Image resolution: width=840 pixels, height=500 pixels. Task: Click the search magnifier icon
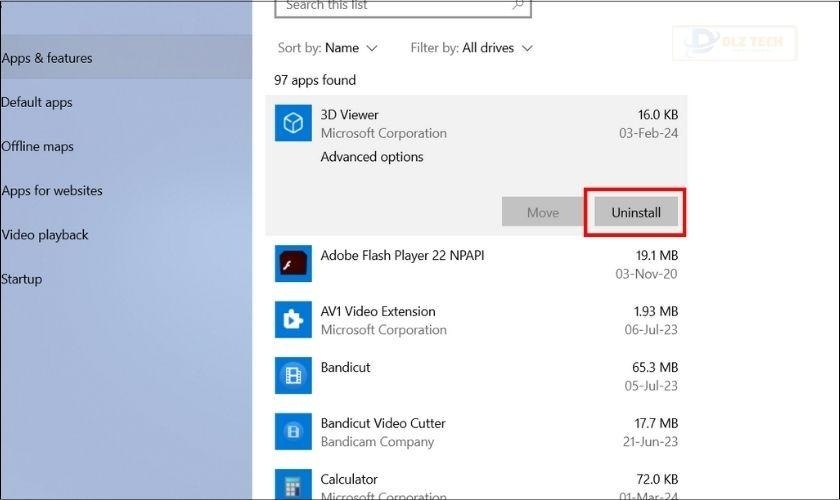pos(518,5)
